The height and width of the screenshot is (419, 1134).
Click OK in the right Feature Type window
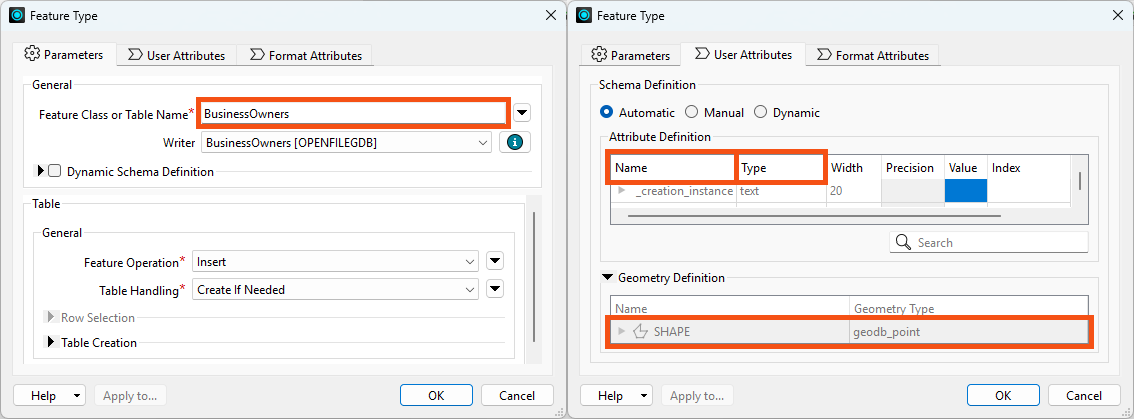[1003, 395]
